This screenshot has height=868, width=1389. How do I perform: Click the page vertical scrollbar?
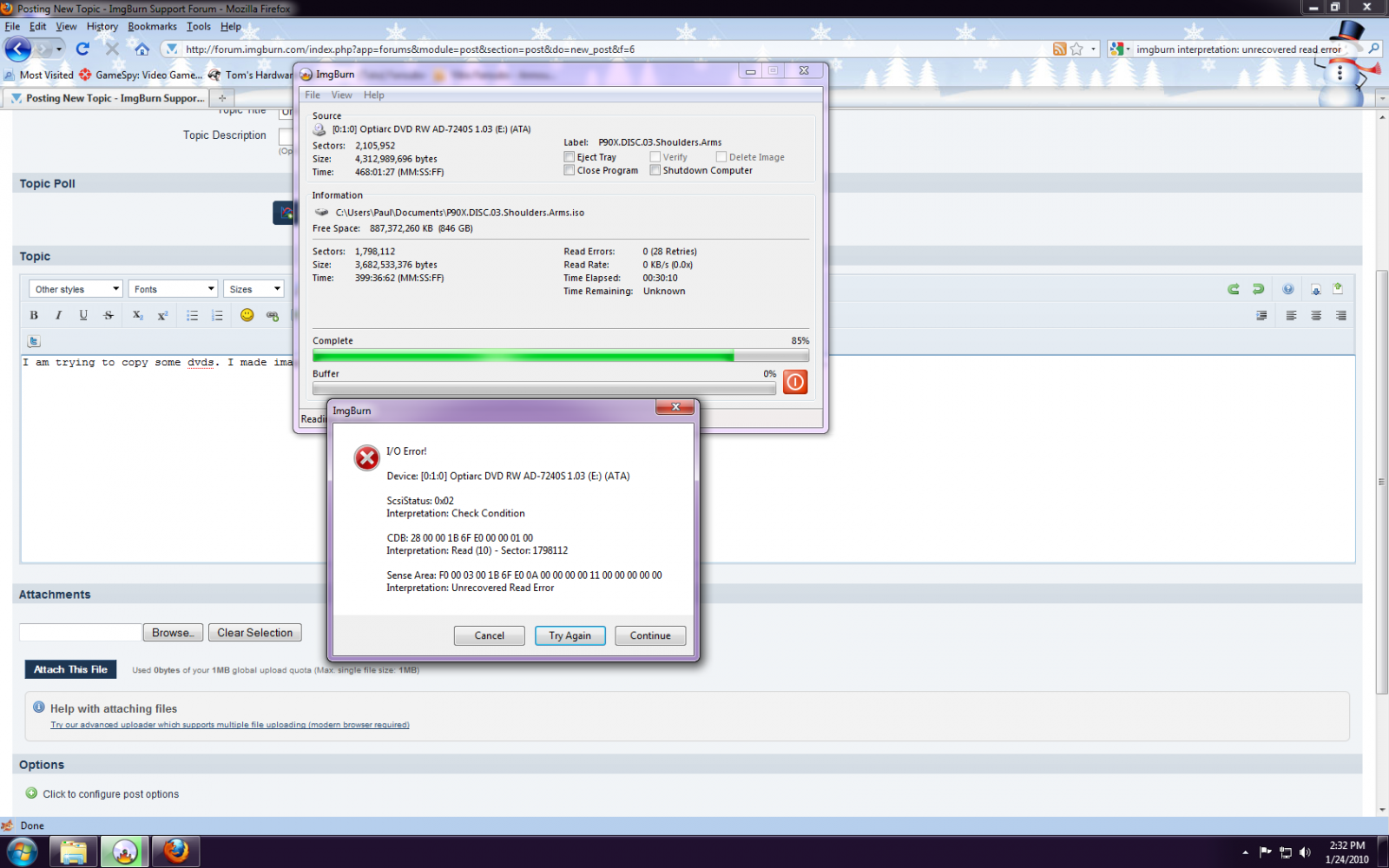pyautogui.click(x=1382, y=482)
